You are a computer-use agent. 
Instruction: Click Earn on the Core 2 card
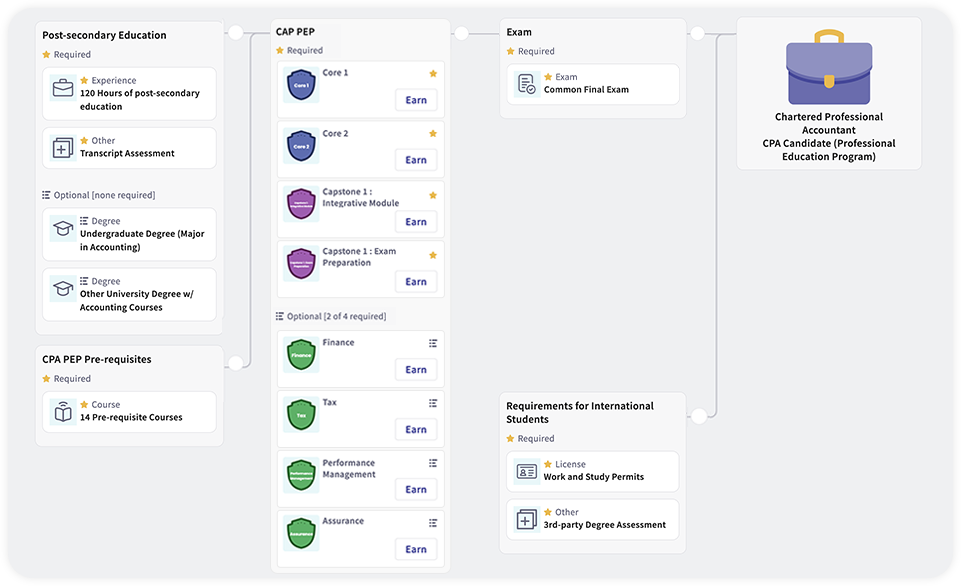tap(416, 160)
